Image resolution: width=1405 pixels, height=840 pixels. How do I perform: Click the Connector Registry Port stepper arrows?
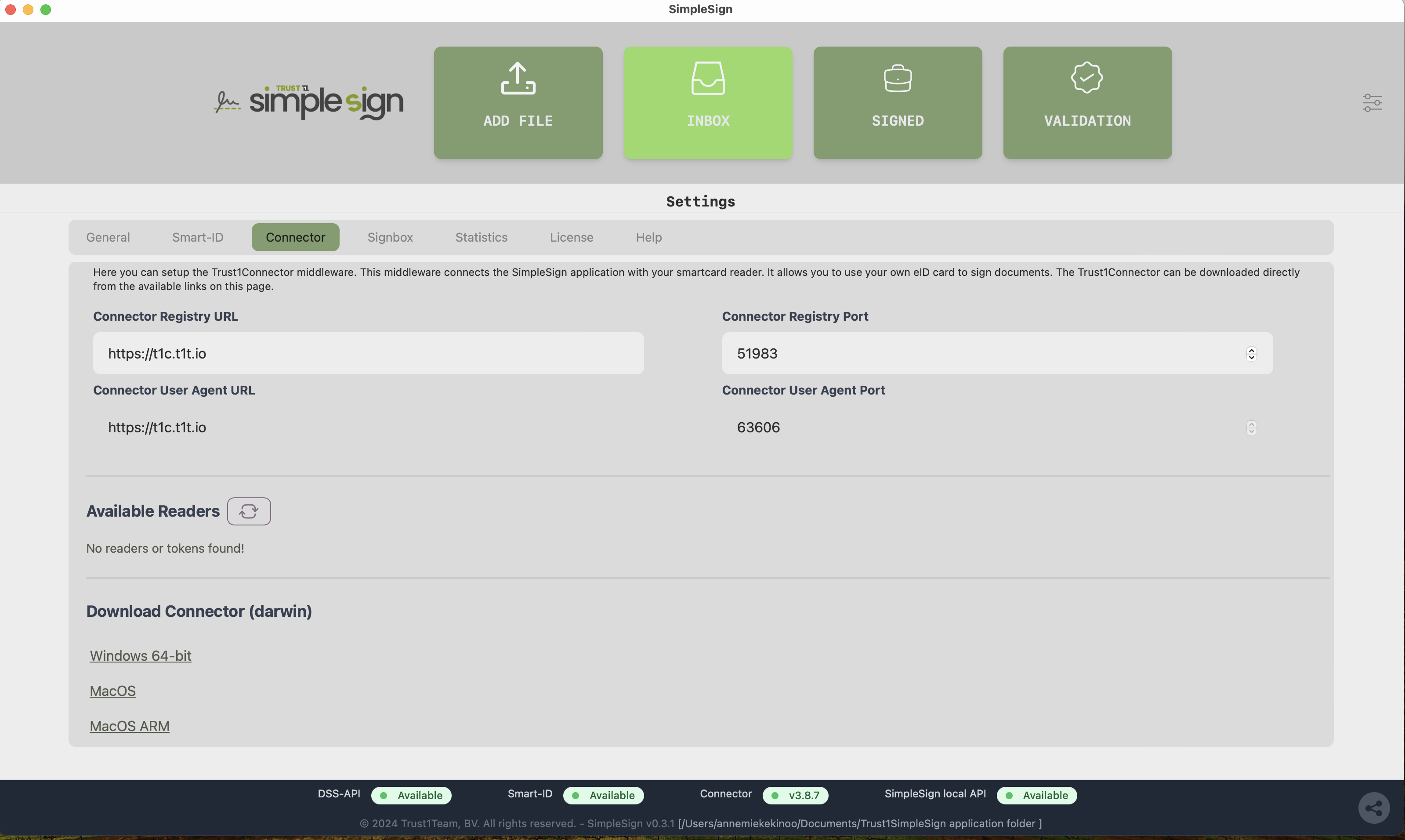(1251, 354)
